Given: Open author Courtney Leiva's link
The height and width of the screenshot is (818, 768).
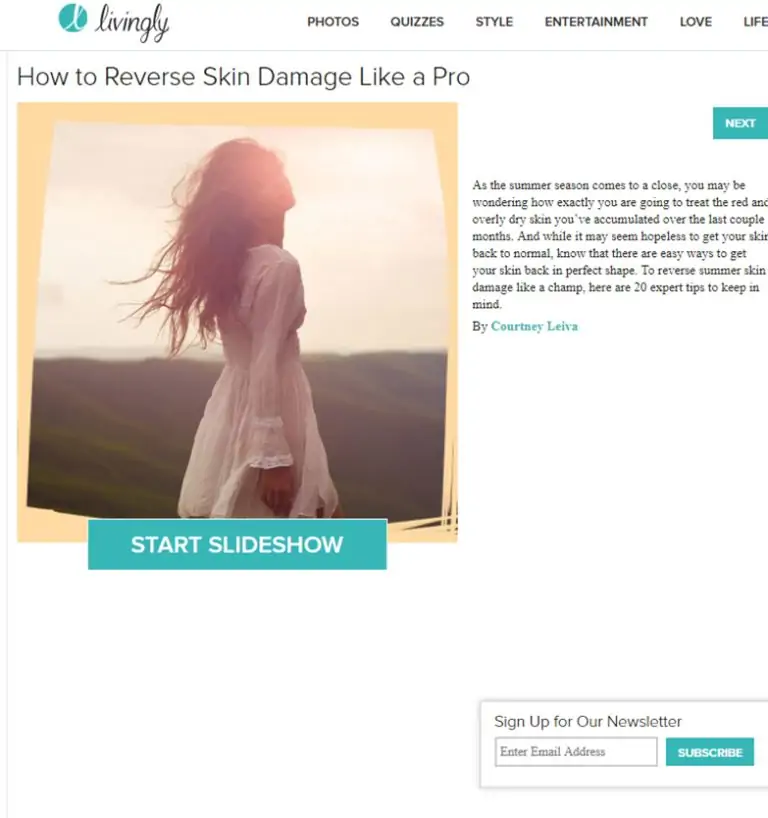Looking at the screenshot, I should point(534,327).
